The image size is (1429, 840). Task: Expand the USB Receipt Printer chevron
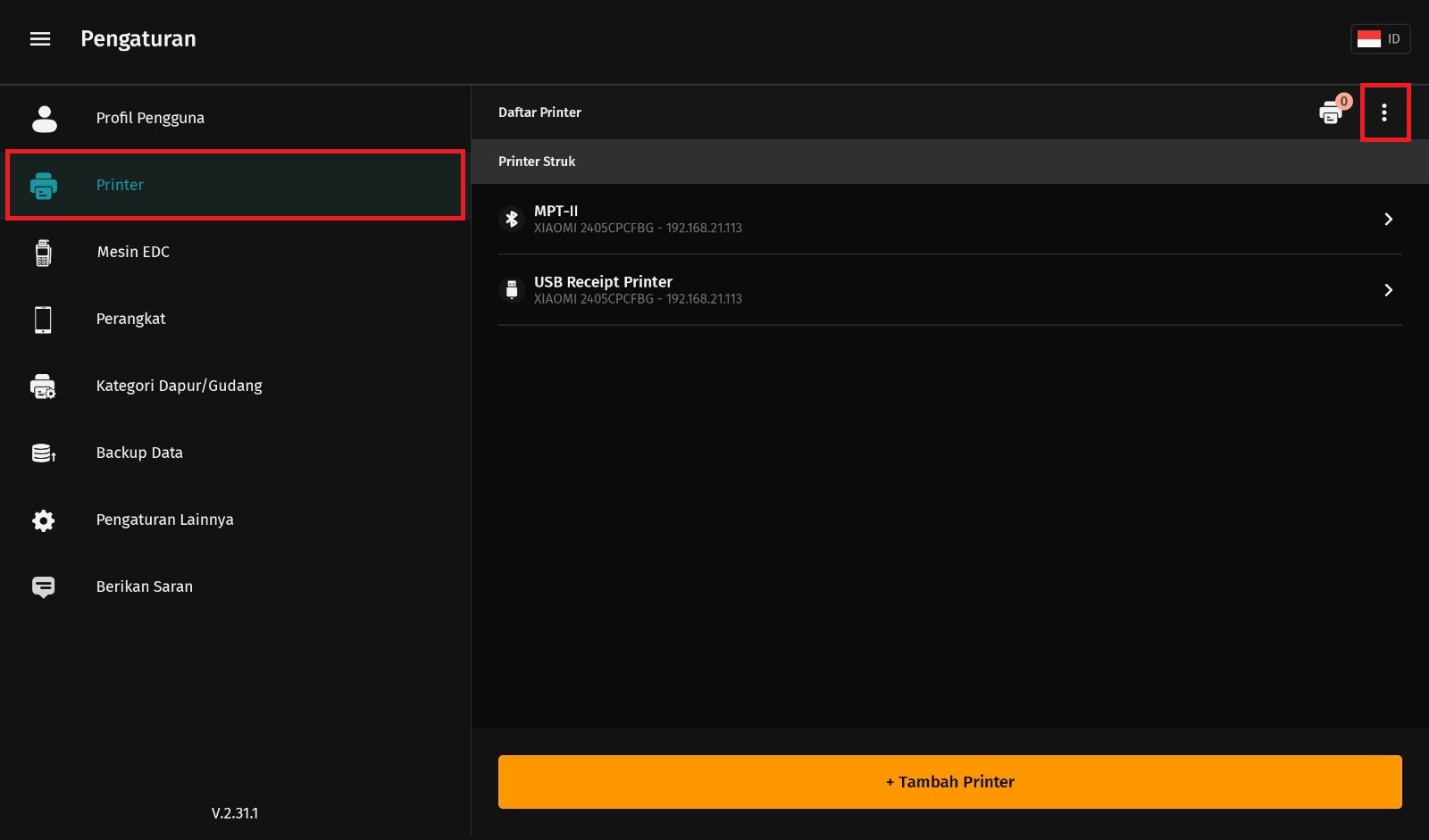1388,290
